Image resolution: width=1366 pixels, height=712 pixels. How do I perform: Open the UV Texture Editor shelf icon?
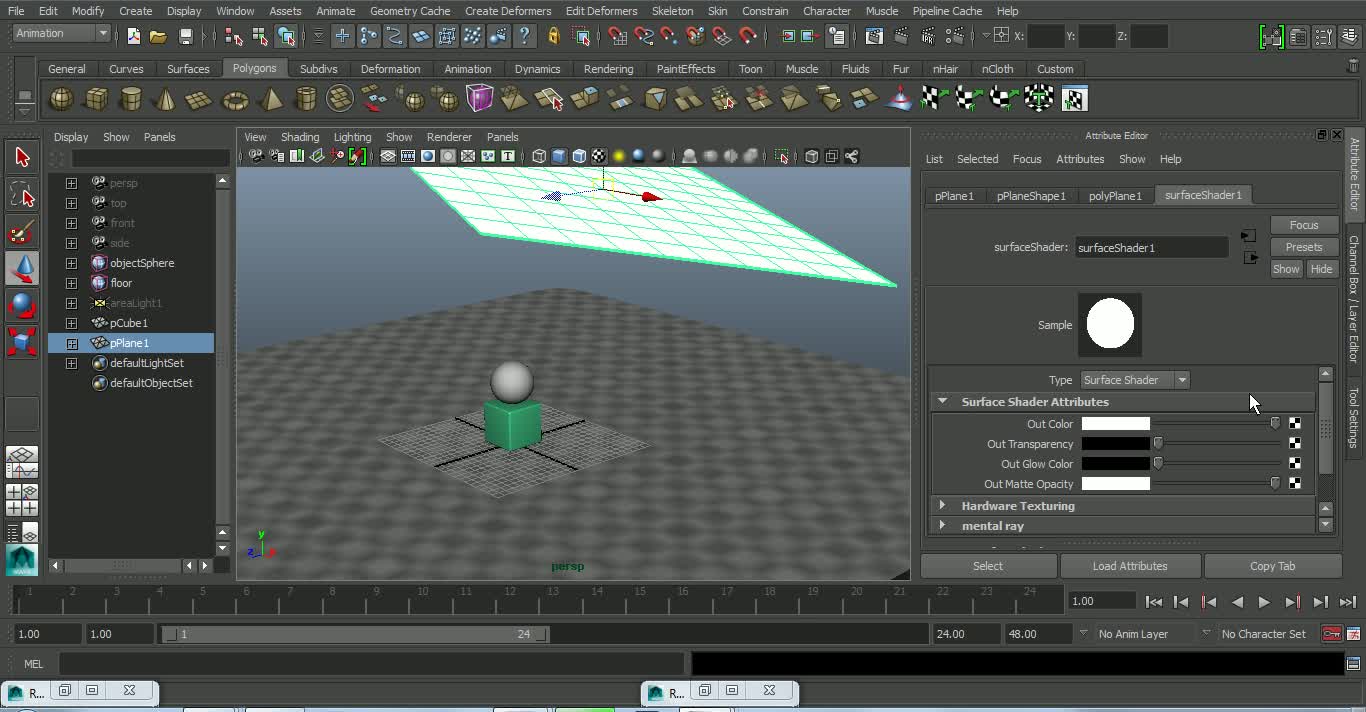pos(1074,99)
